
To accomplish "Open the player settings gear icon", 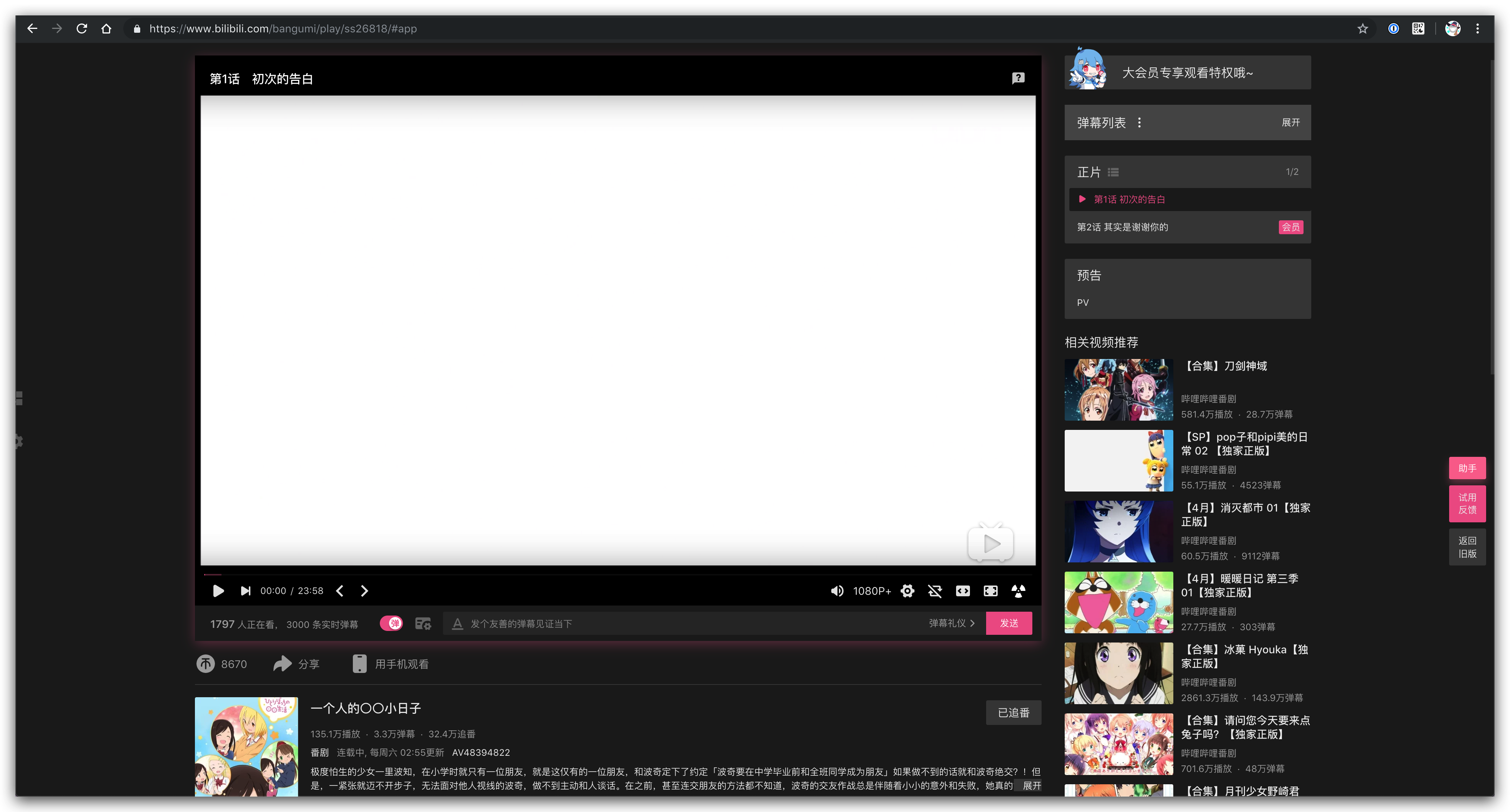I will pyautogui.click(x=907, y=591).
